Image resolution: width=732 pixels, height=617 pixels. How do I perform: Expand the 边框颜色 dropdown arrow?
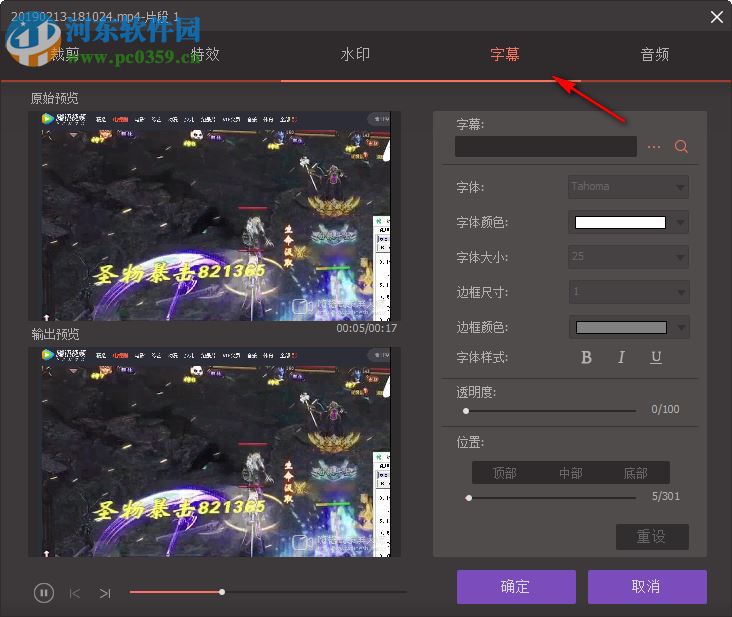point(681,328)
